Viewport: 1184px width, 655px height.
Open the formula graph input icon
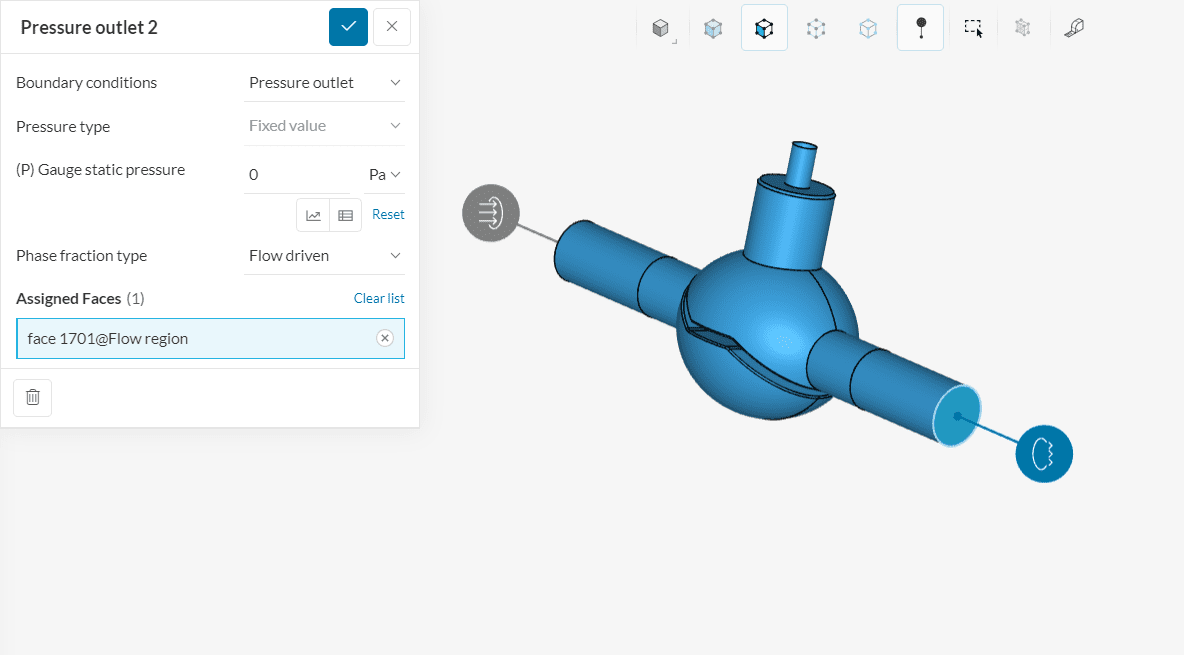pyautogui.click(x=313, y=215)
